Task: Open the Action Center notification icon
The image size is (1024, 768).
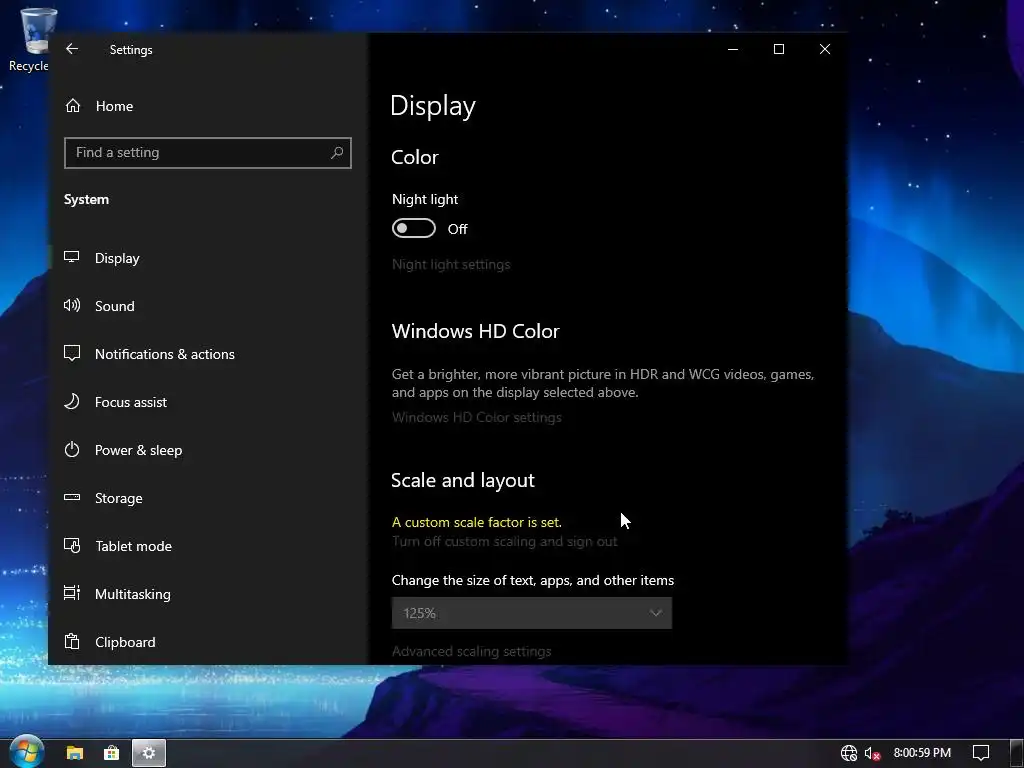Action: click(981, 753)
